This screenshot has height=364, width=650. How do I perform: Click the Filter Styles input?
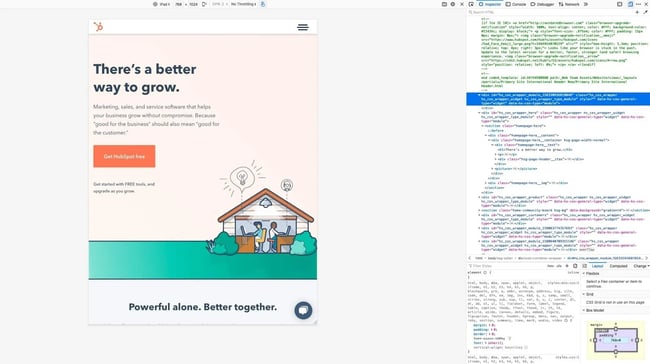[x=506, y=266]
